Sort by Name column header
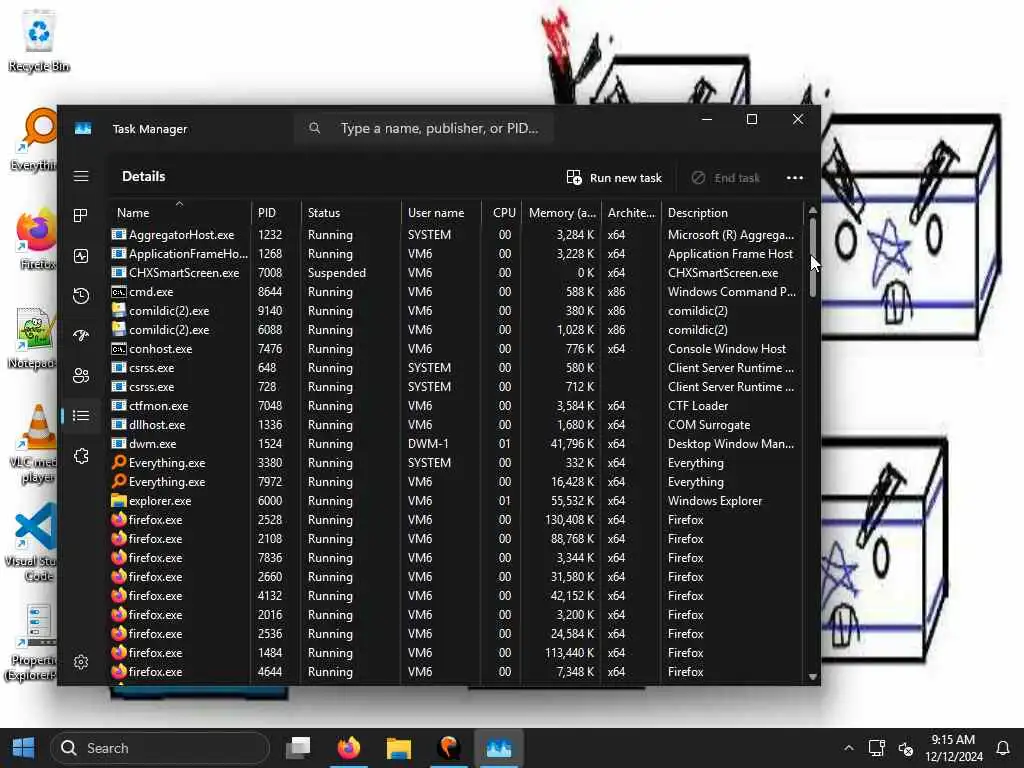Image resolution: width=1024 pixels, height=768 pixels. pos(180,213)
